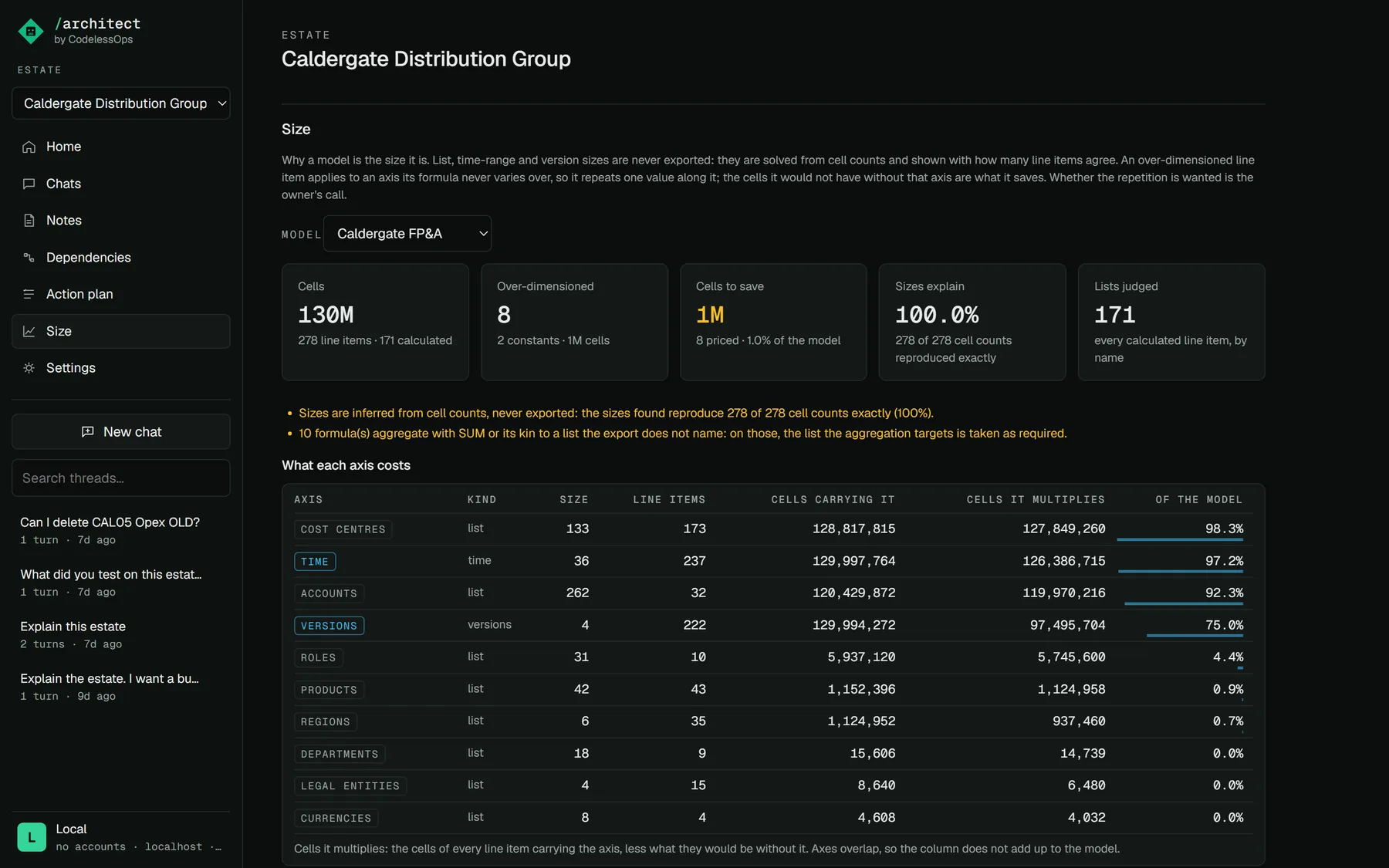This screenshot has width=1389, height=868.
Task: Click the Settings gear icon
Action: click(29, 368)
